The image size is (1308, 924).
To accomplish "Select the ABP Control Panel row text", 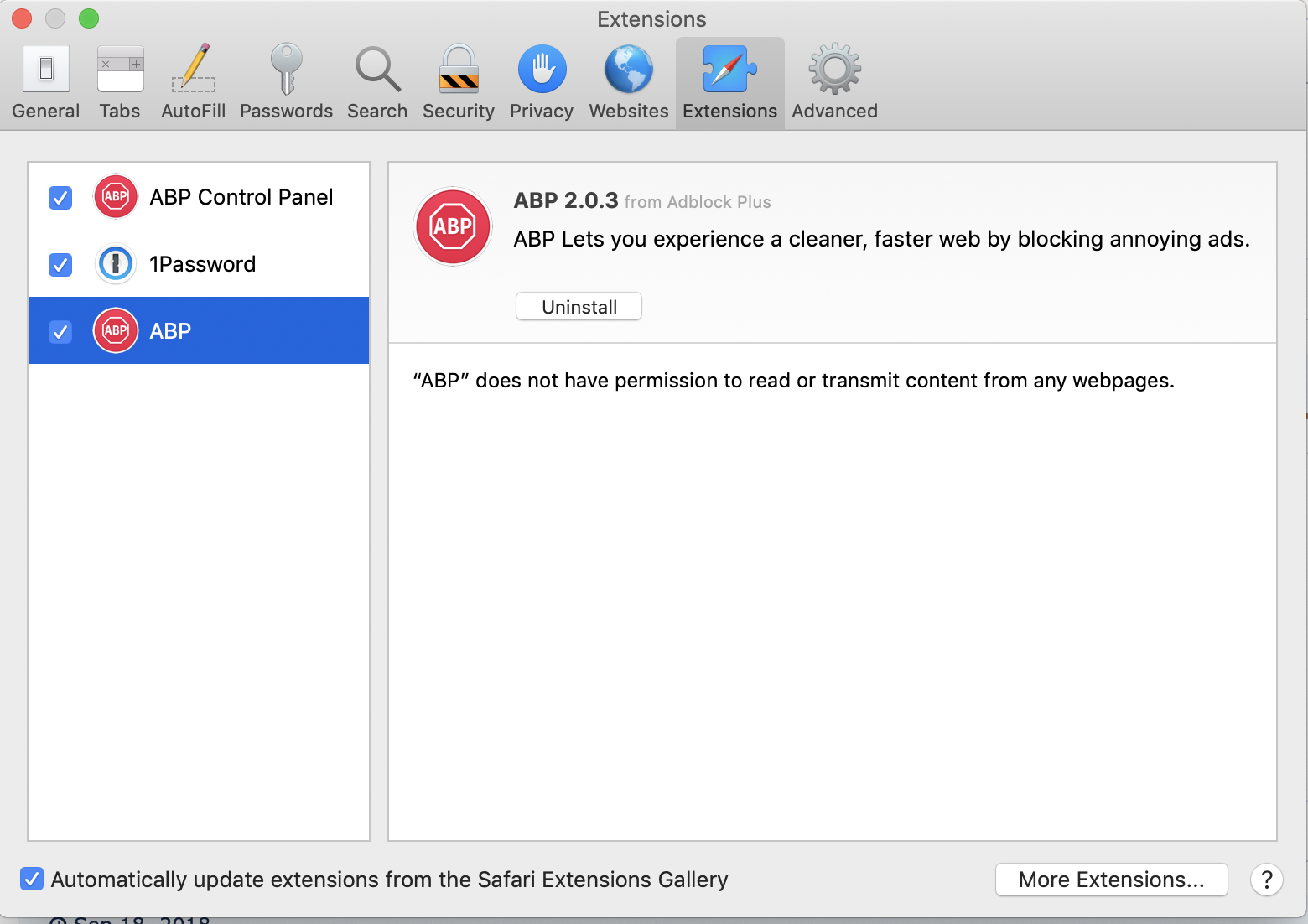I will pos(241,197).
